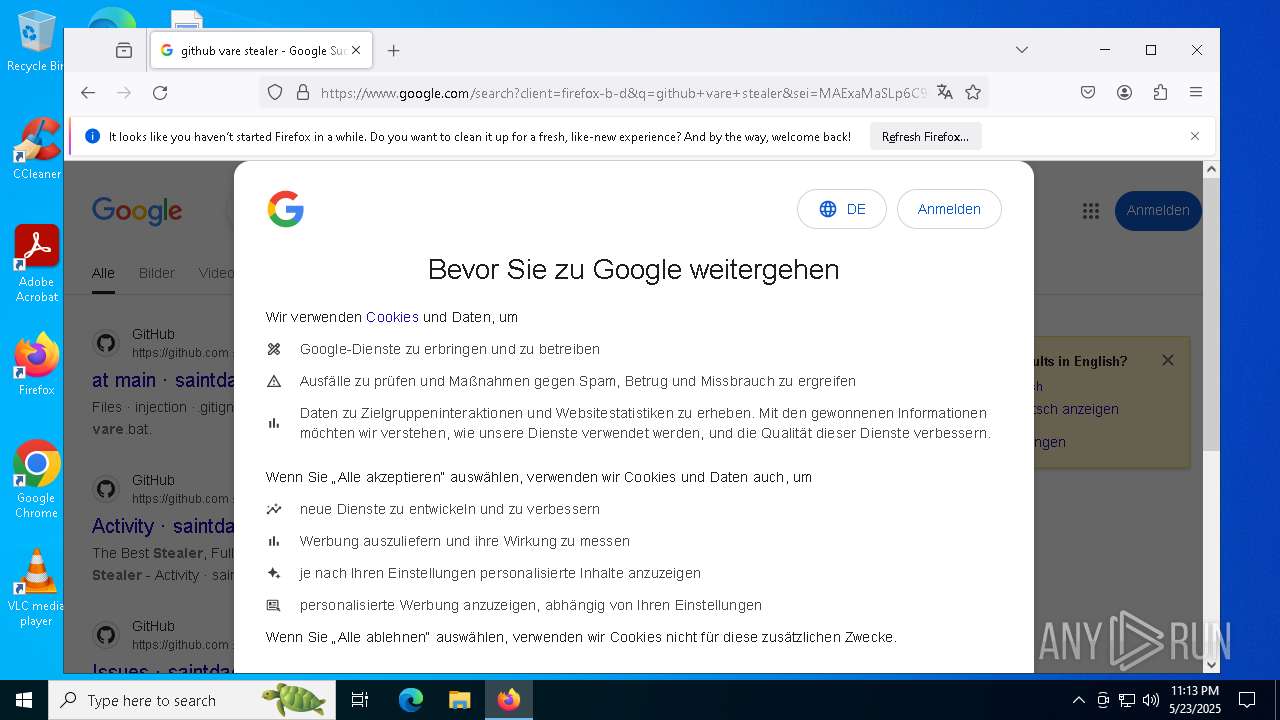
Task: Close the 'github vare stealer' tab
Action: [x=356, y=50]
